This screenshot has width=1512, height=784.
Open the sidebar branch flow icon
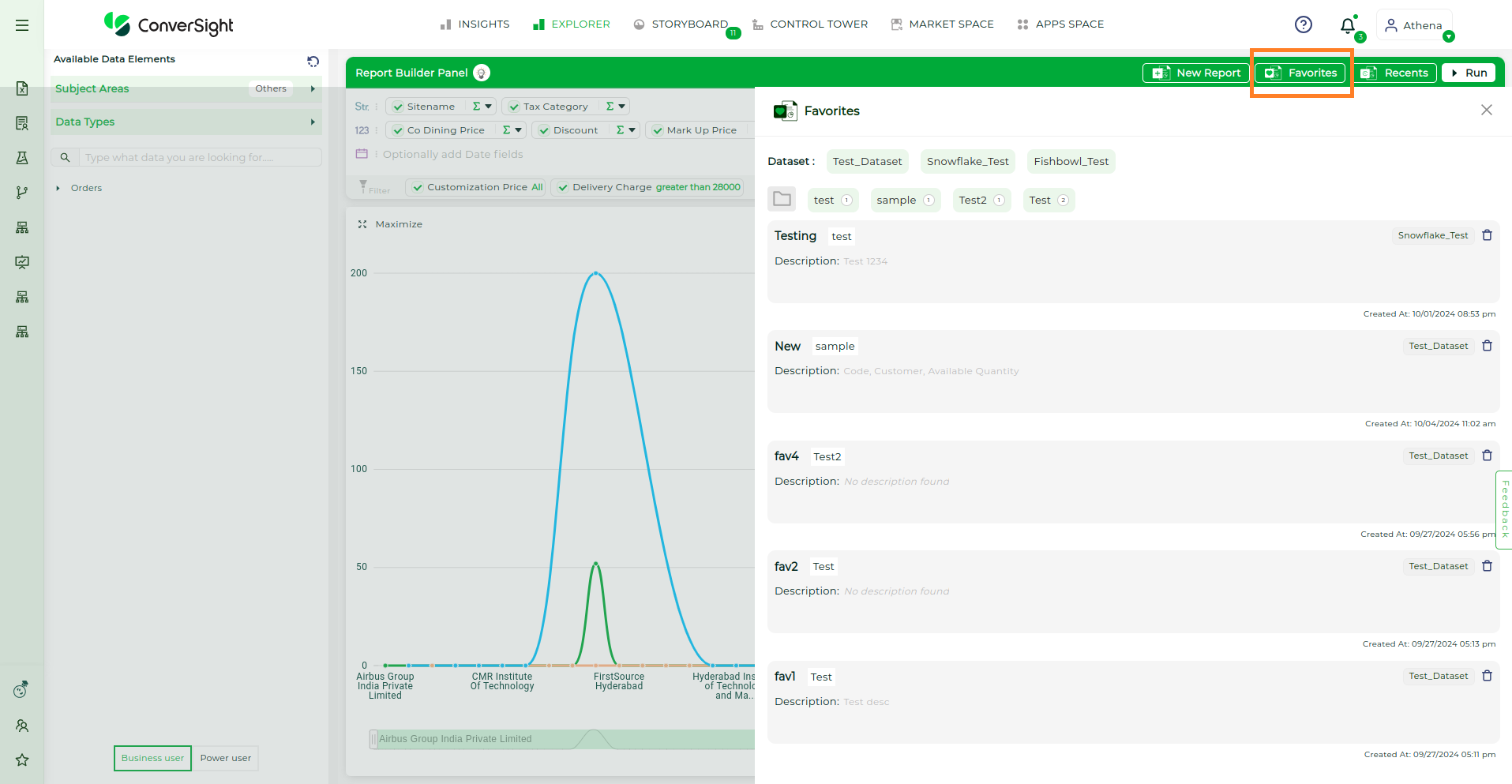(x=22, y=193)
